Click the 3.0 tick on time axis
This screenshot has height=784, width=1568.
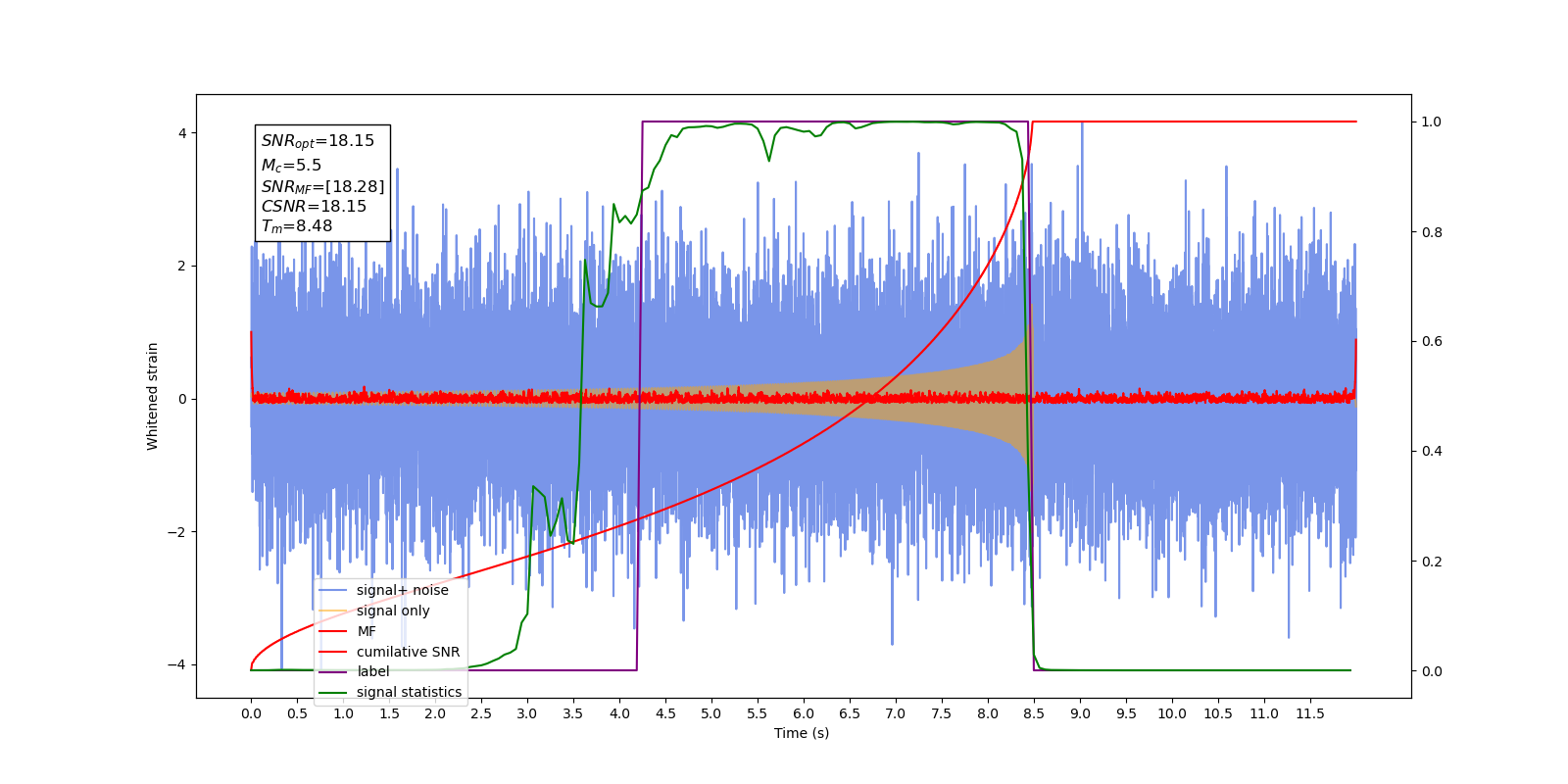pyautogui.click(x=527, y=713)
